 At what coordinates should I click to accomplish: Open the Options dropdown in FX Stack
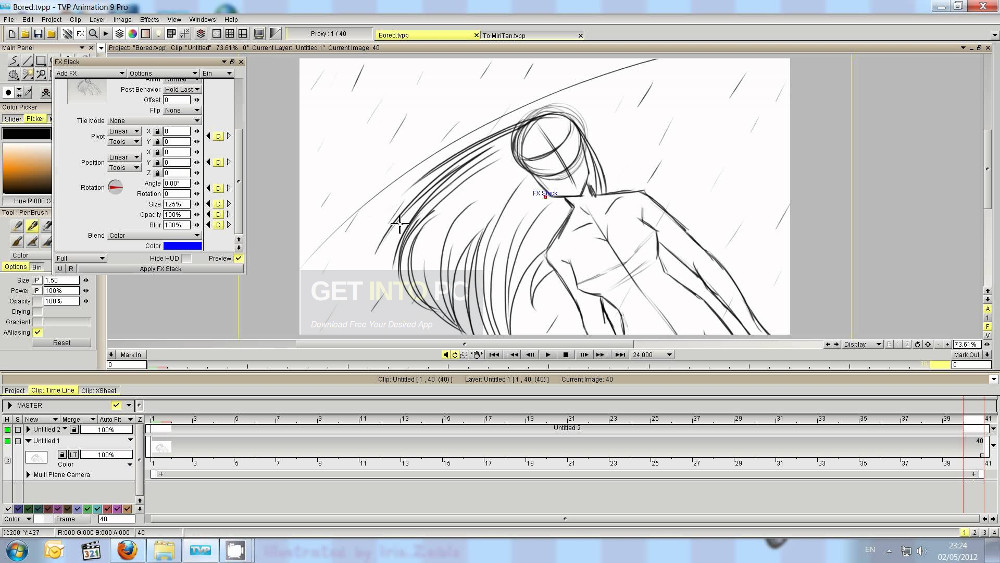click(163, 73)
